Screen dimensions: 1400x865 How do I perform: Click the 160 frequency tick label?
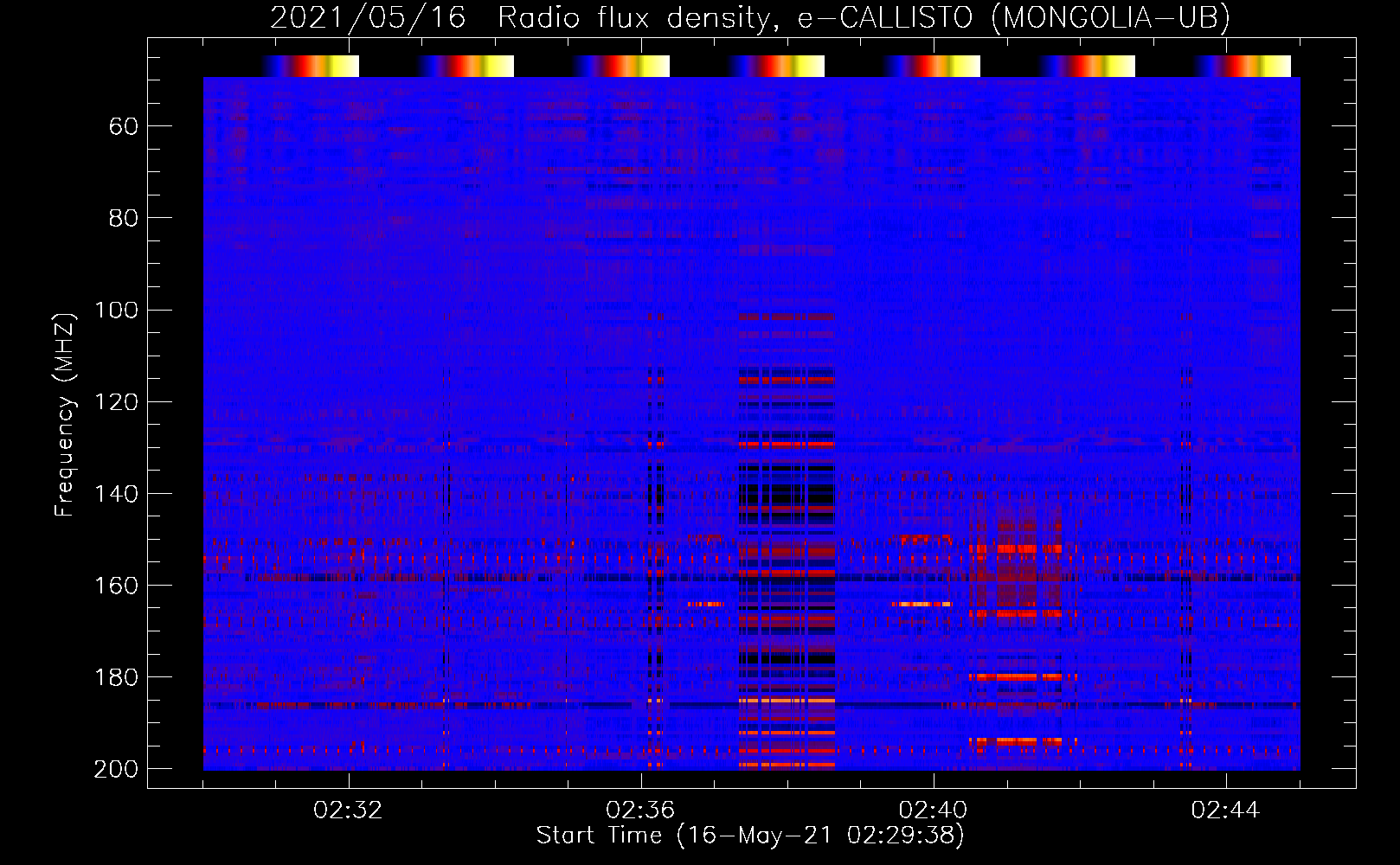pyautogui.click(x=116, y=586)
